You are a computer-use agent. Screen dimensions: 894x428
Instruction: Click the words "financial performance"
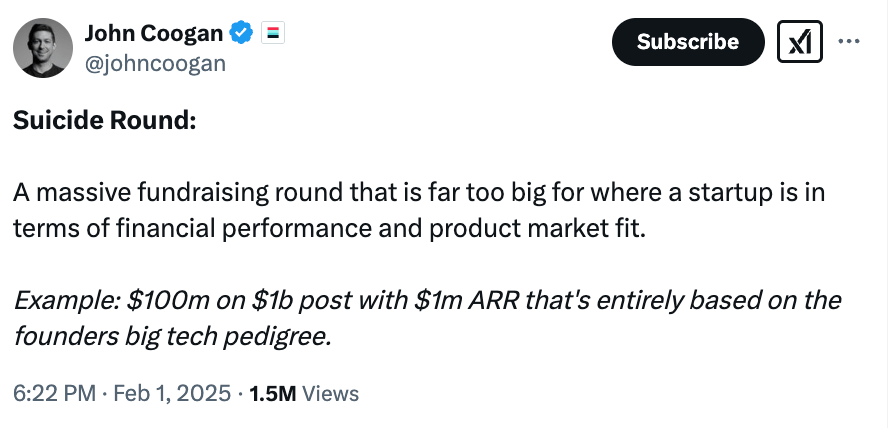coord(239,229)
